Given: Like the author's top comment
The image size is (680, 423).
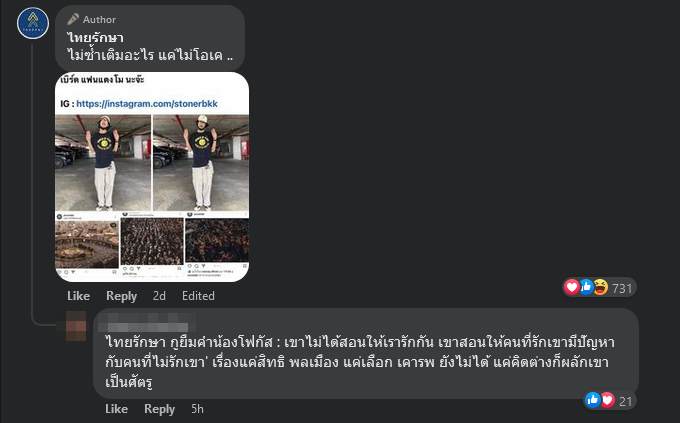Looking at the screenshot, I should 78,296.
